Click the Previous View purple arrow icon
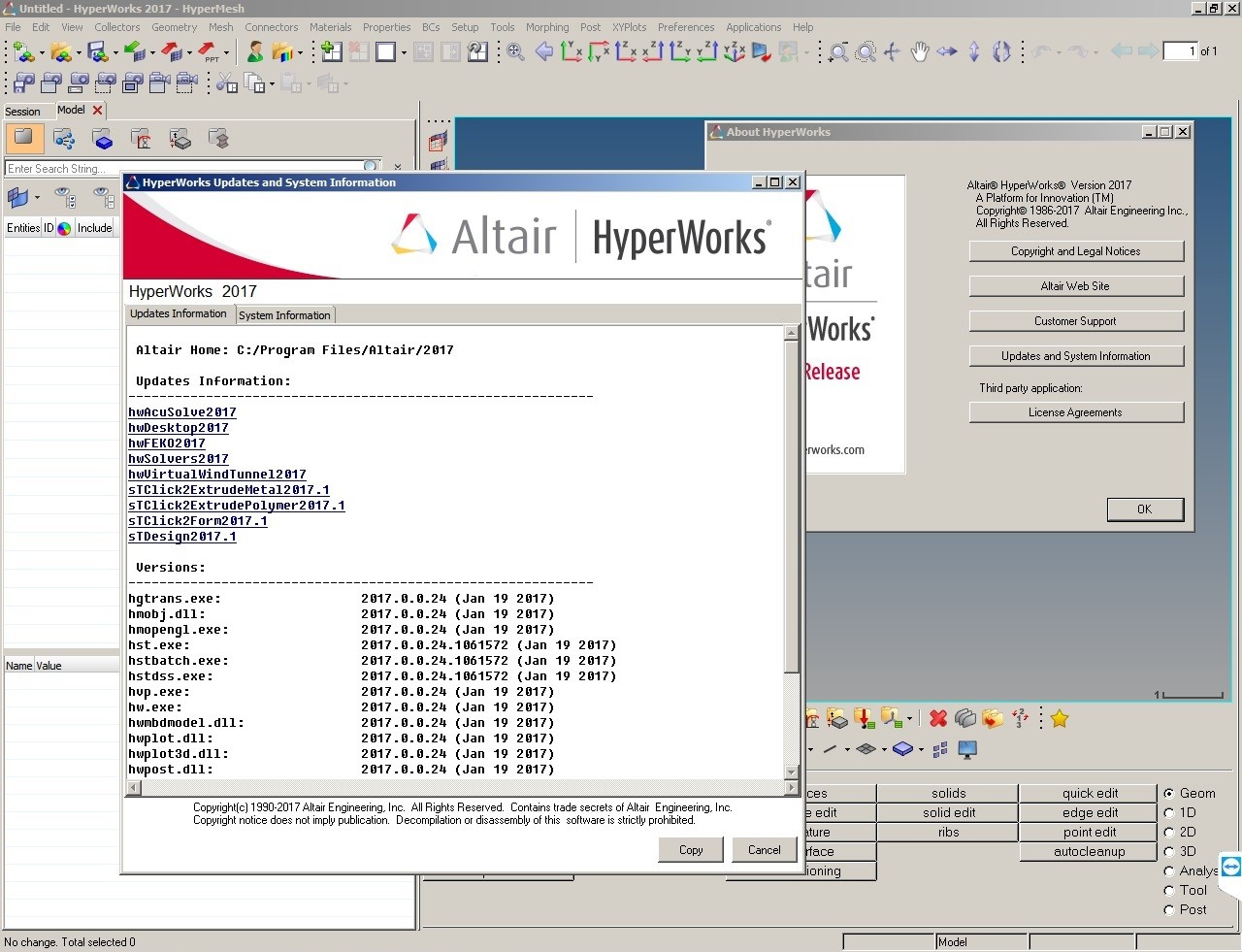The height and width of the screenshot is (952, 1242). pyautogui.click(x=544, y=51)
